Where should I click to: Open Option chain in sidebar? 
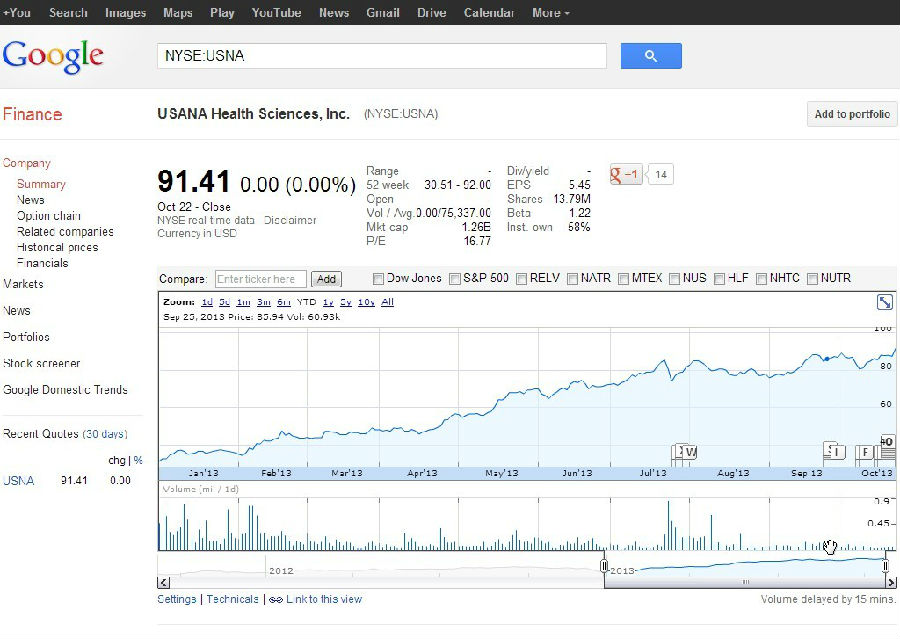[x=49, y=216]
